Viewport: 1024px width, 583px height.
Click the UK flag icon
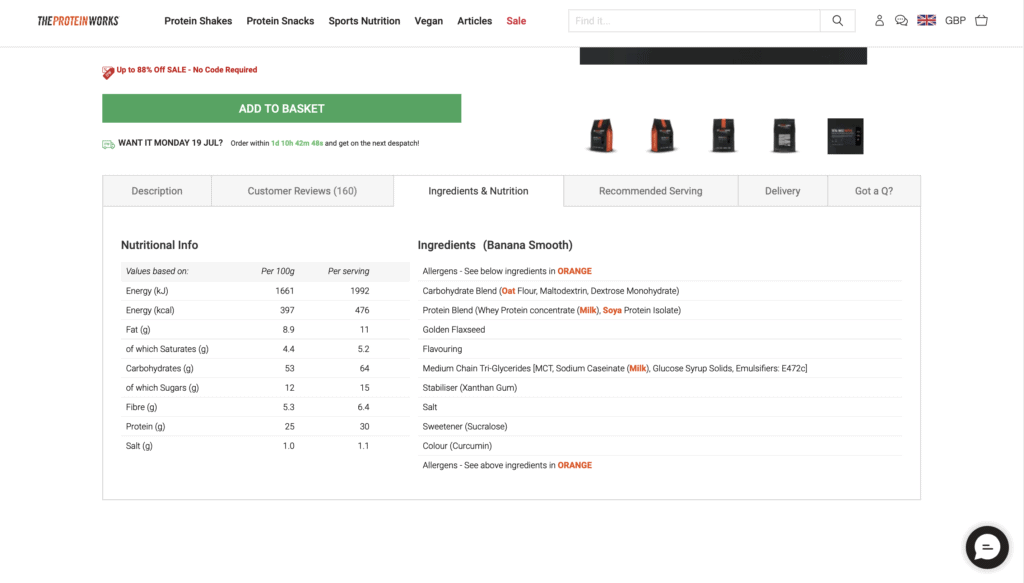(926, 20)
